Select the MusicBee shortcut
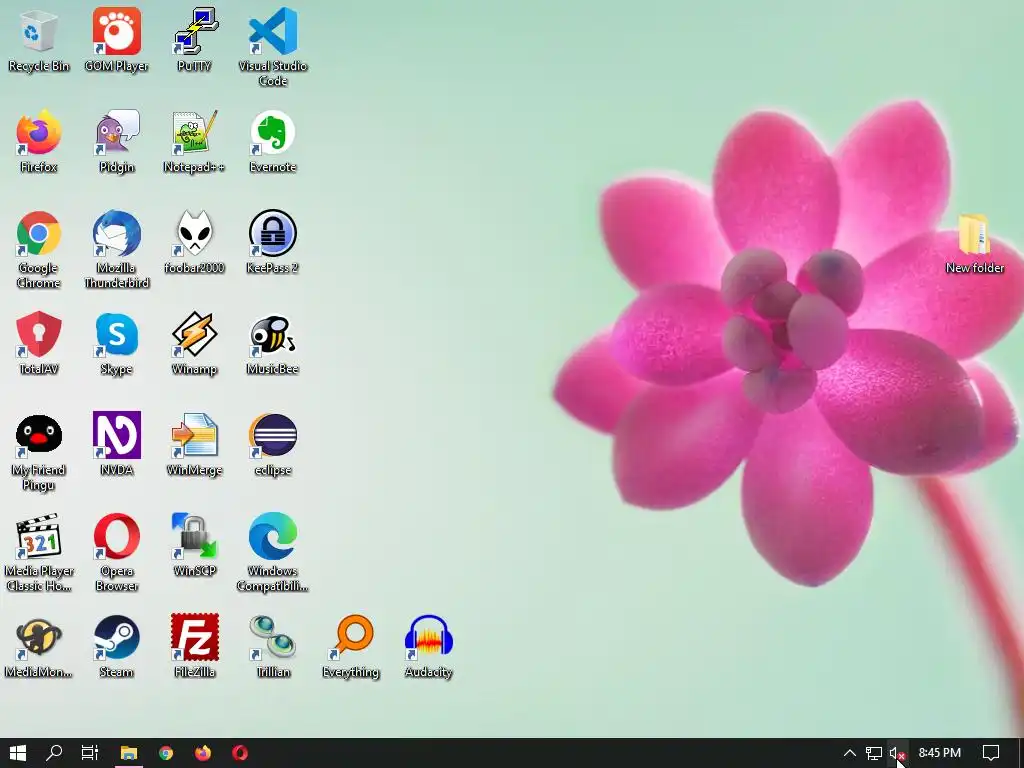This screenshot has width=1024, height=768. [272, 344]
